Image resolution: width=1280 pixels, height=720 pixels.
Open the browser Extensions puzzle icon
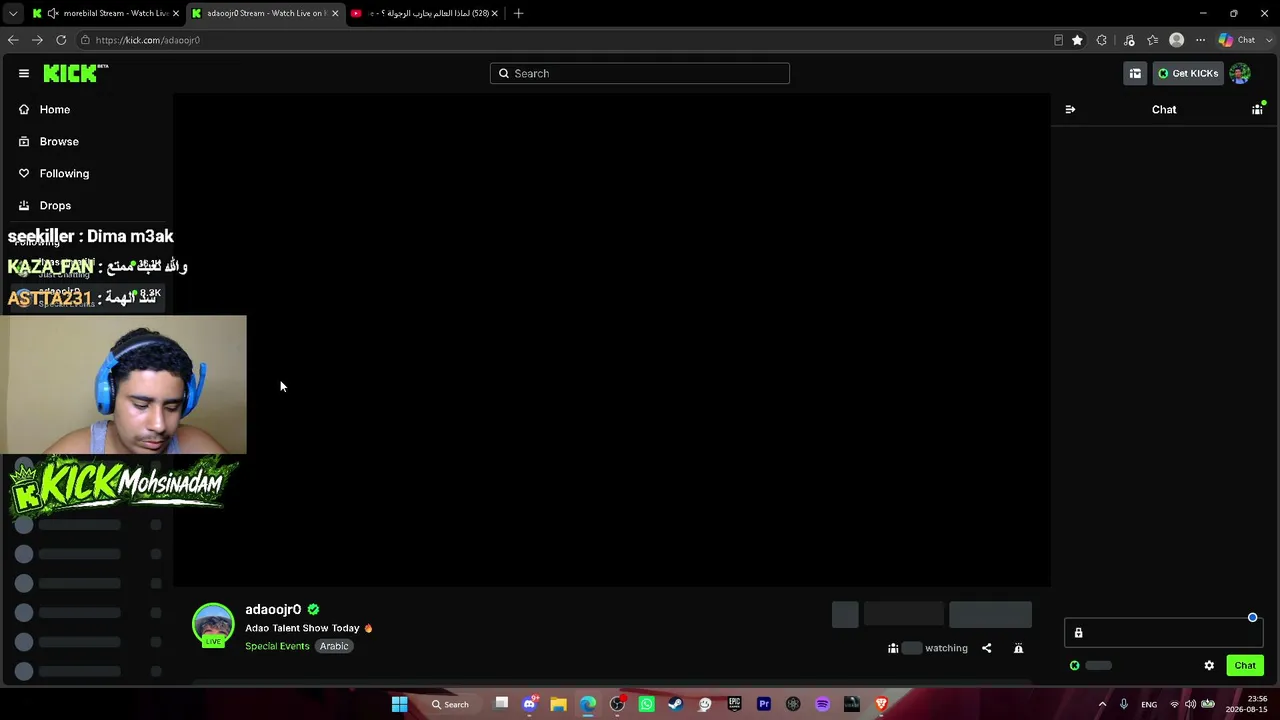[1102, 40]
